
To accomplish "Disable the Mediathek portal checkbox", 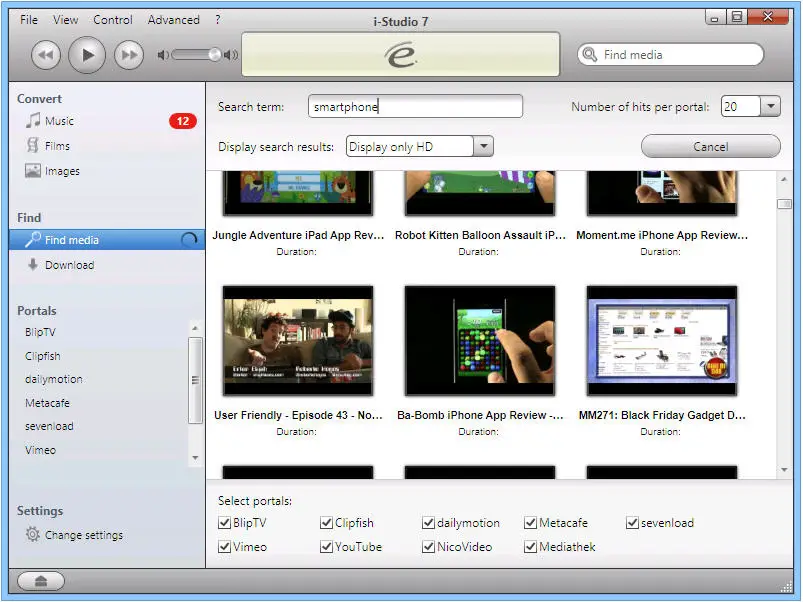I will coord(531,547).
